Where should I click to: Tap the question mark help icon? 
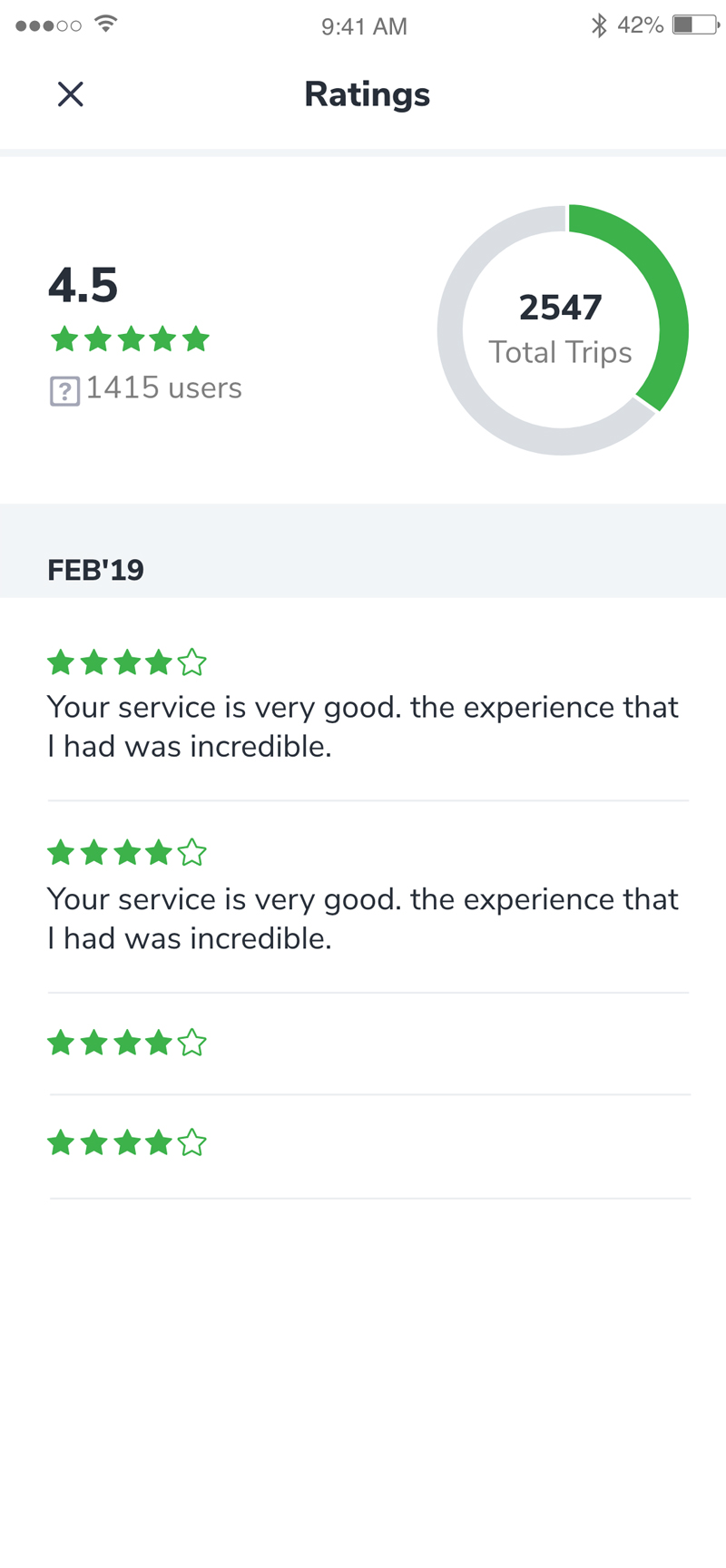point(64,392)
